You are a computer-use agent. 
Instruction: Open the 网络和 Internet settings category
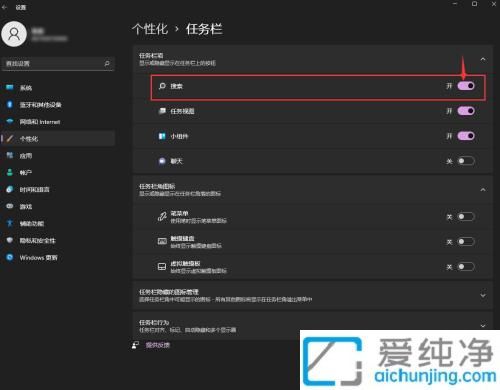tap(58, 122)
